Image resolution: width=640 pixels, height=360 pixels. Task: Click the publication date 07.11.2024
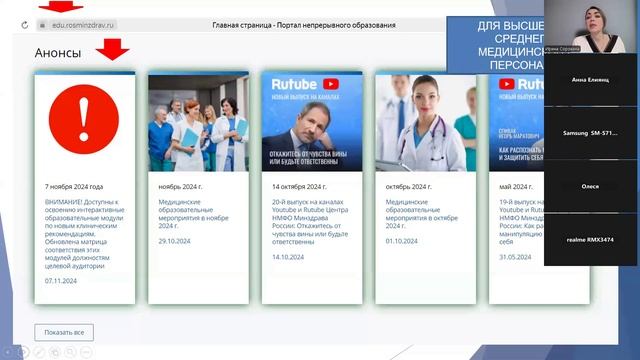(x=61, y=281)
